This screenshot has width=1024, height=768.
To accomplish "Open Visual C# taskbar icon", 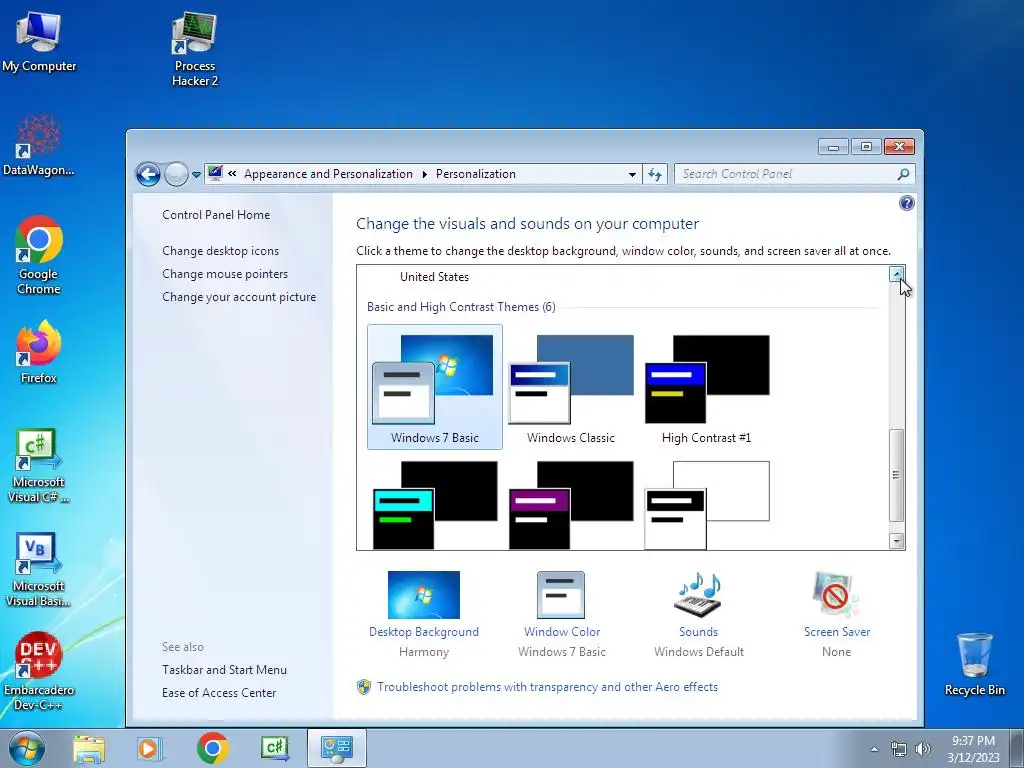I will pyautogui.click(x=275, y=748).
